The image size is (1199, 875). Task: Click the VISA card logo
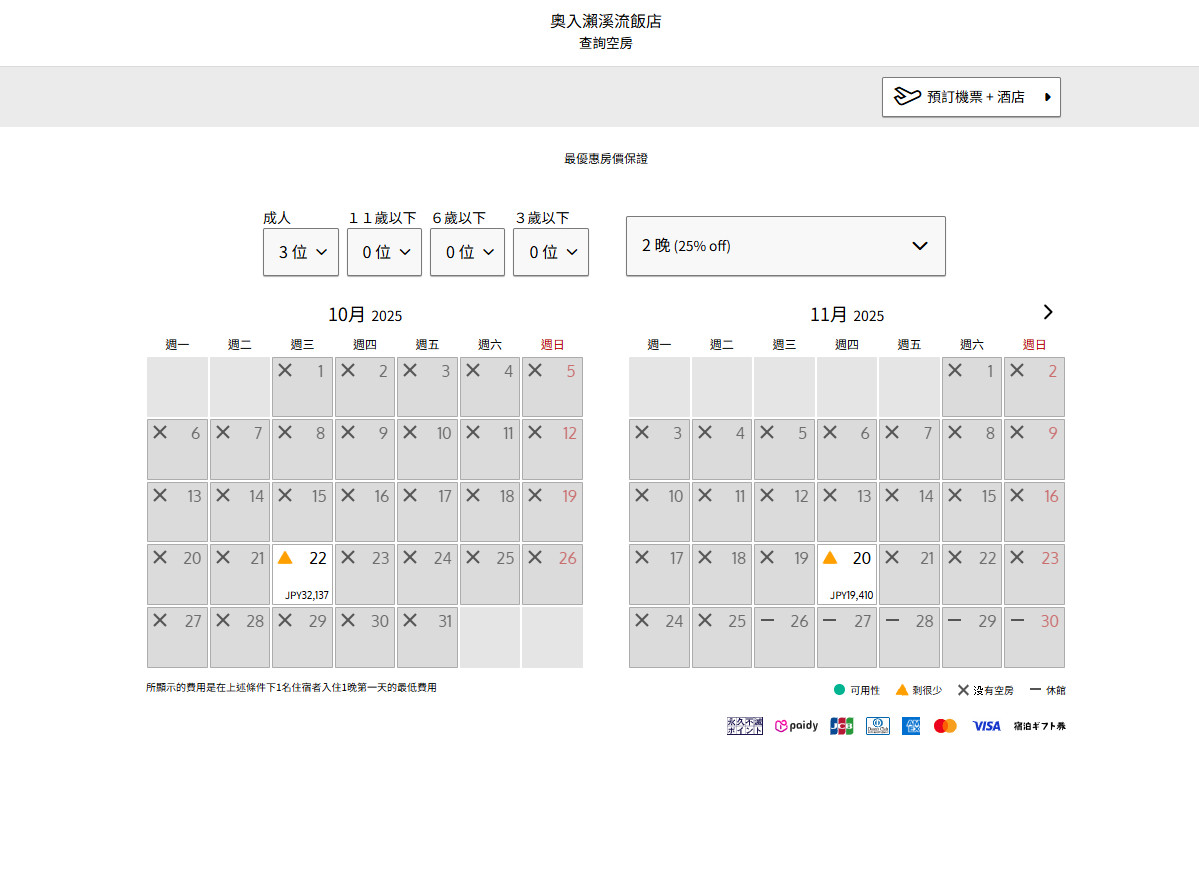pyautogui.click(x=986, y=726)
